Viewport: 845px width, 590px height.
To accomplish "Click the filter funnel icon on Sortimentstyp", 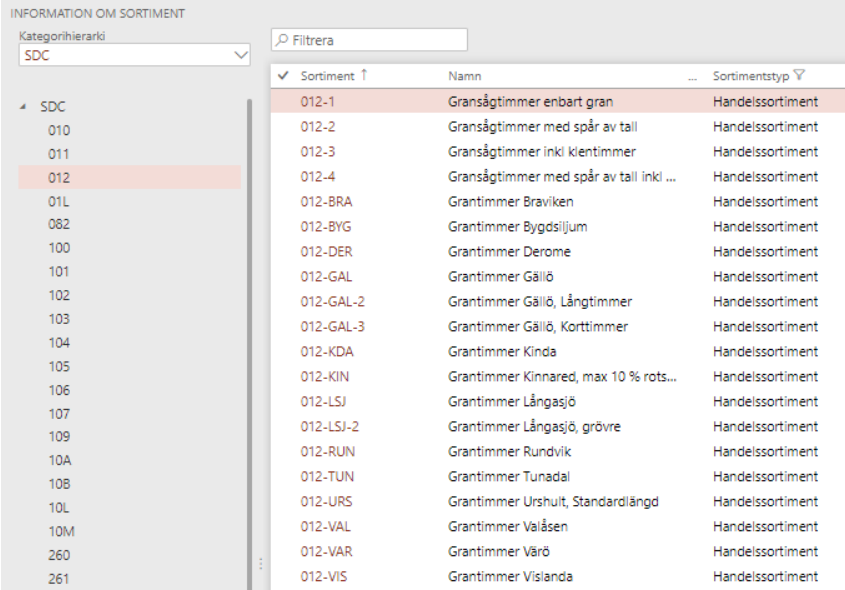I will (x=800, y=76).
